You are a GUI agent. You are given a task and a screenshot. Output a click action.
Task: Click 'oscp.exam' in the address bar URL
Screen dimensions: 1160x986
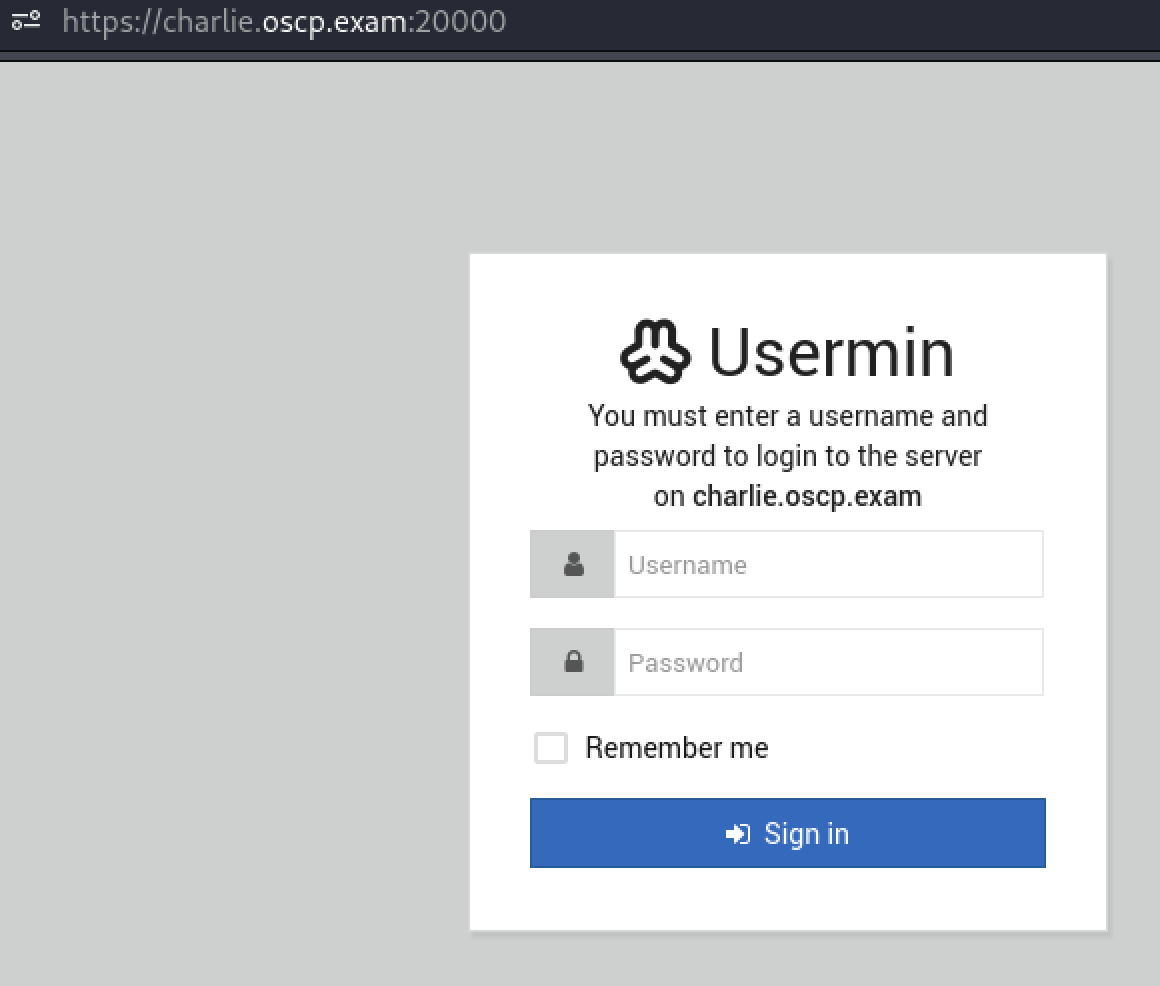pyautogui.click(x=334, y=21)
